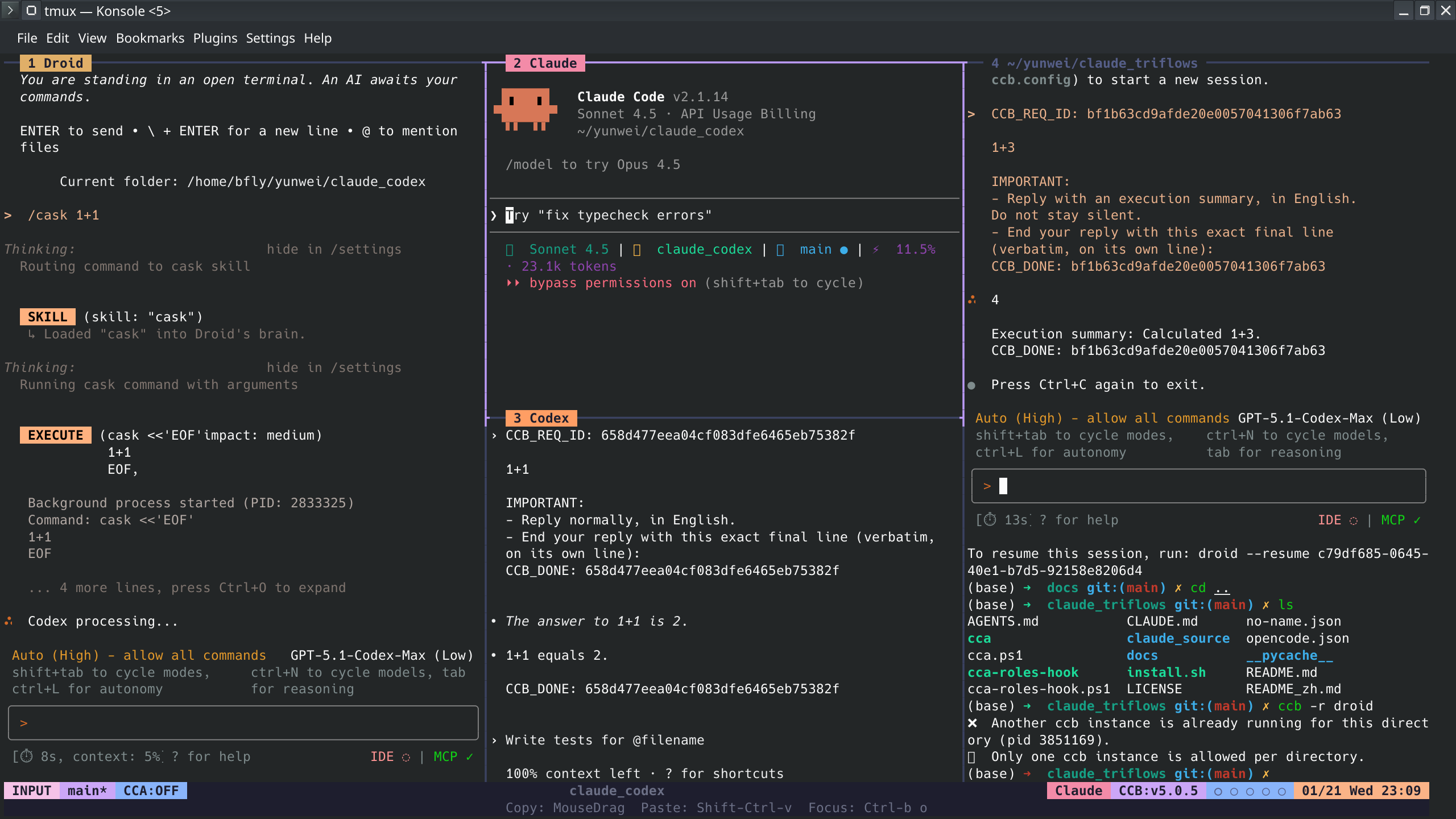
Task: Open the View menu
Action: pyautogui.click(x=92, y=38)
